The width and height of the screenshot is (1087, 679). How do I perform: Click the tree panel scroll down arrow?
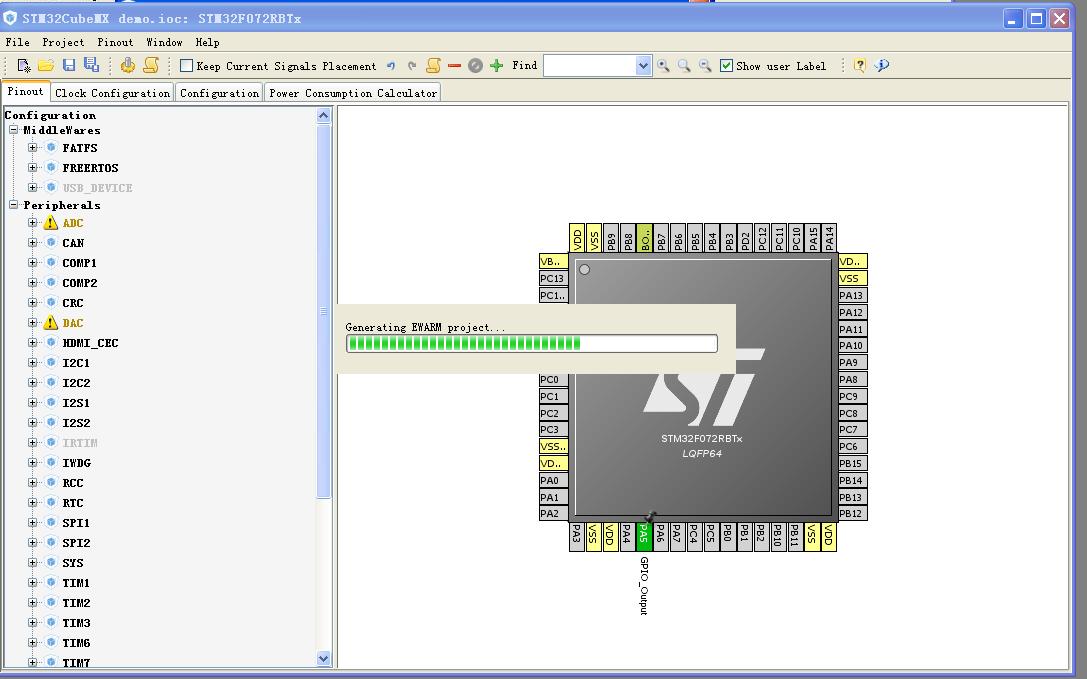click(324, 658)
